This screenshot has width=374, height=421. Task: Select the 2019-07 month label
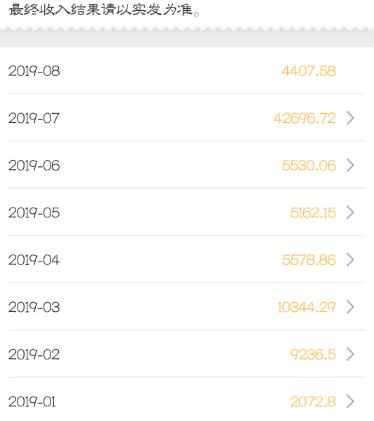(x=34, y=118)
